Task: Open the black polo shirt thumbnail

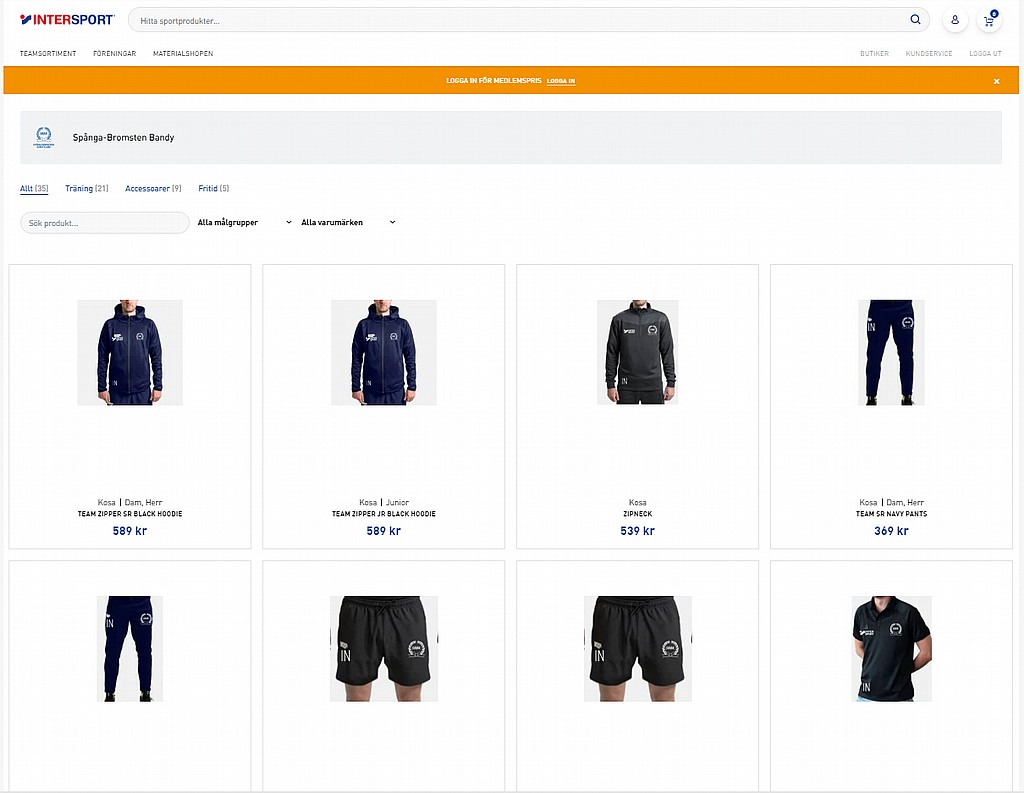Action: tap(891, 649)
